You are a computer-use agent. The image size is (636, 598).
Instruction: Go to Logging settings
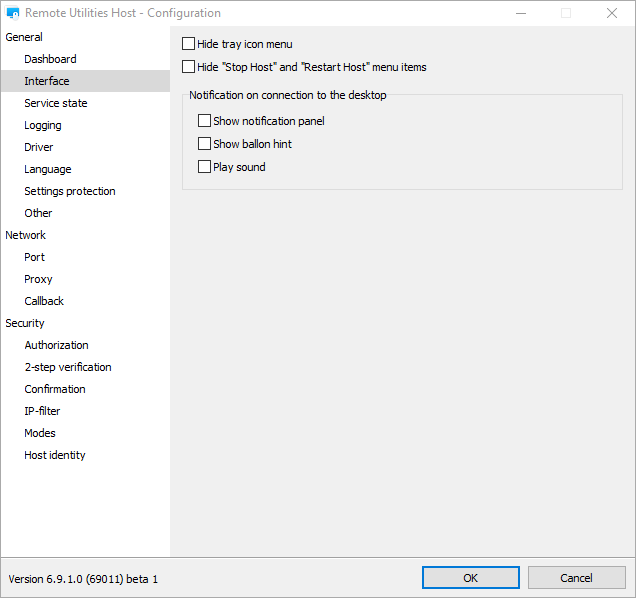pyautogui.click(x=43, y=125)
